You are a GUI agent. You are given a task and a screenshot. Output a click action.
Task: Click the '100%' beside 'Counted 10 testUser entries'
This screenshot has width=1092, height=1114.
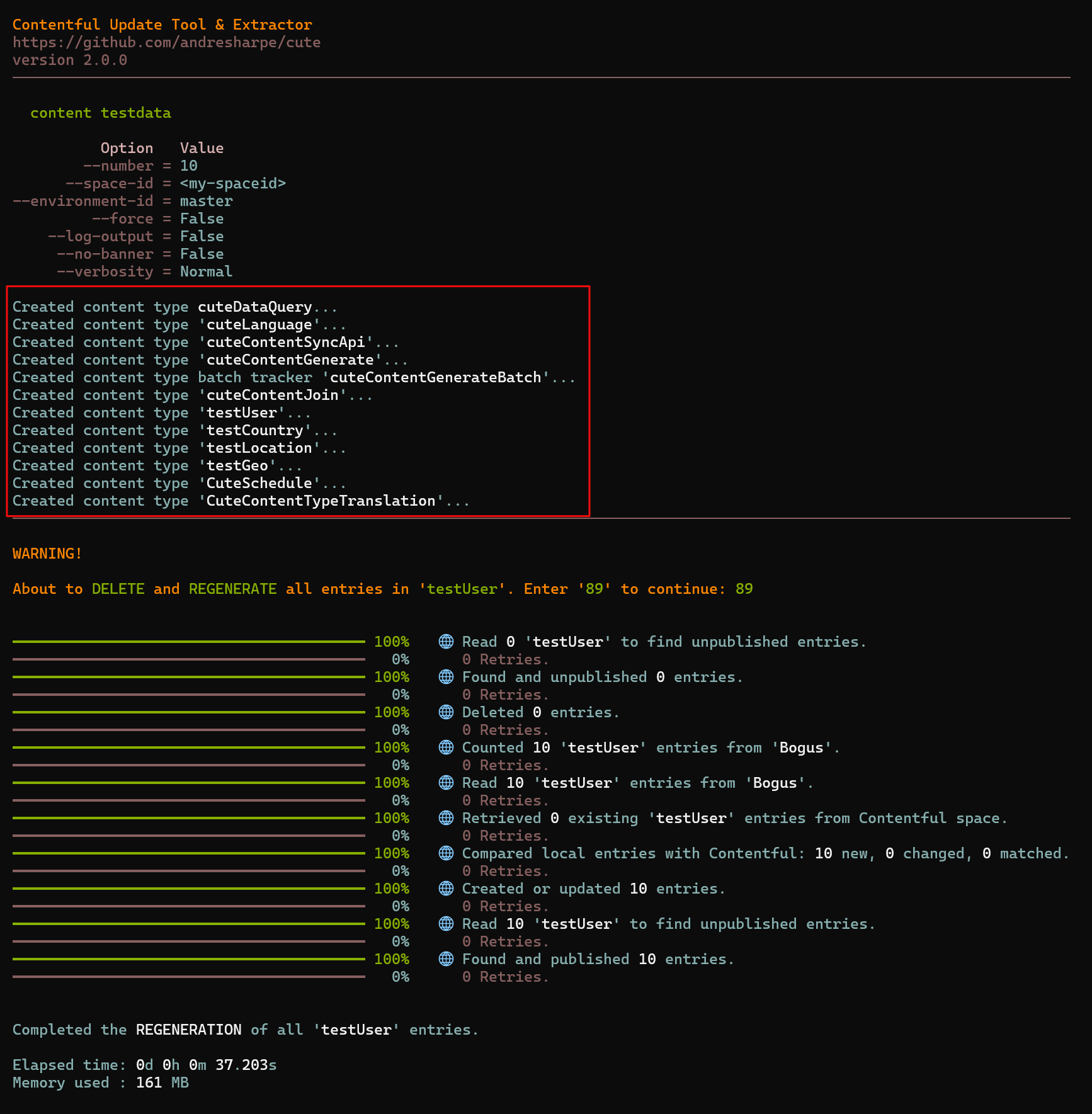tap(392, 747)
